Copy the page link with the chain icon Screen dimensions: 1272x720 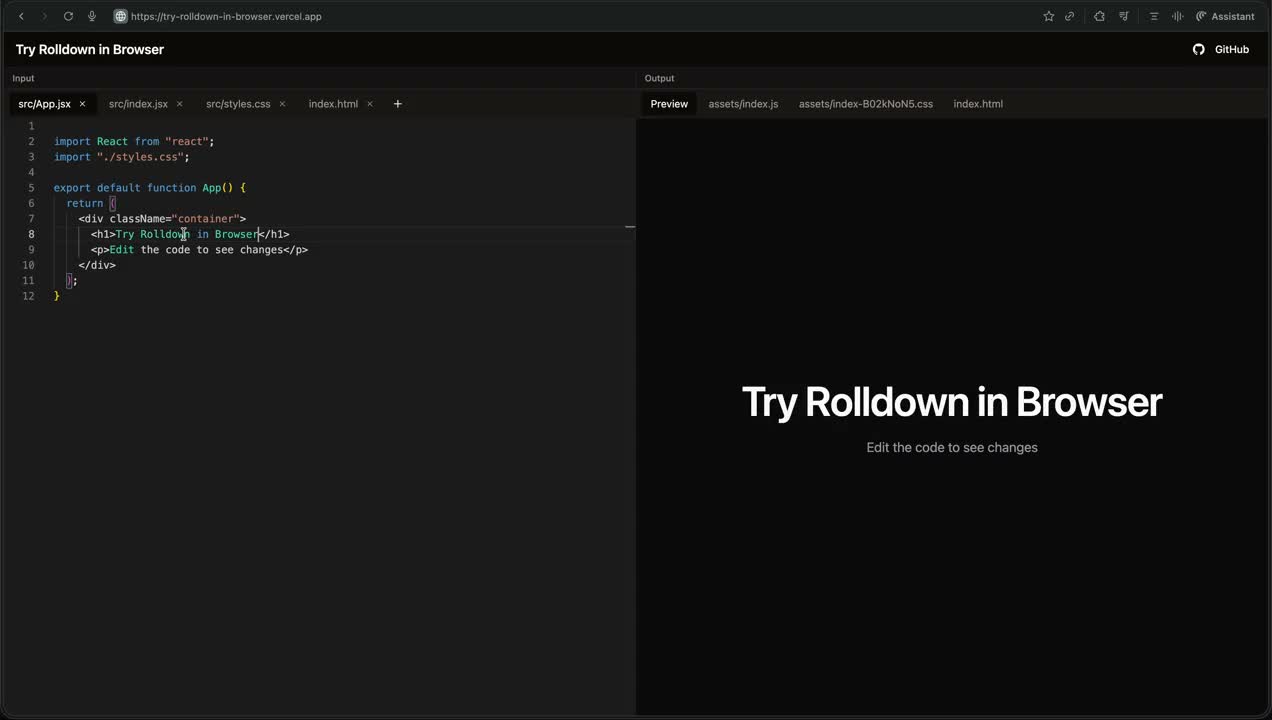(1069, 16)
